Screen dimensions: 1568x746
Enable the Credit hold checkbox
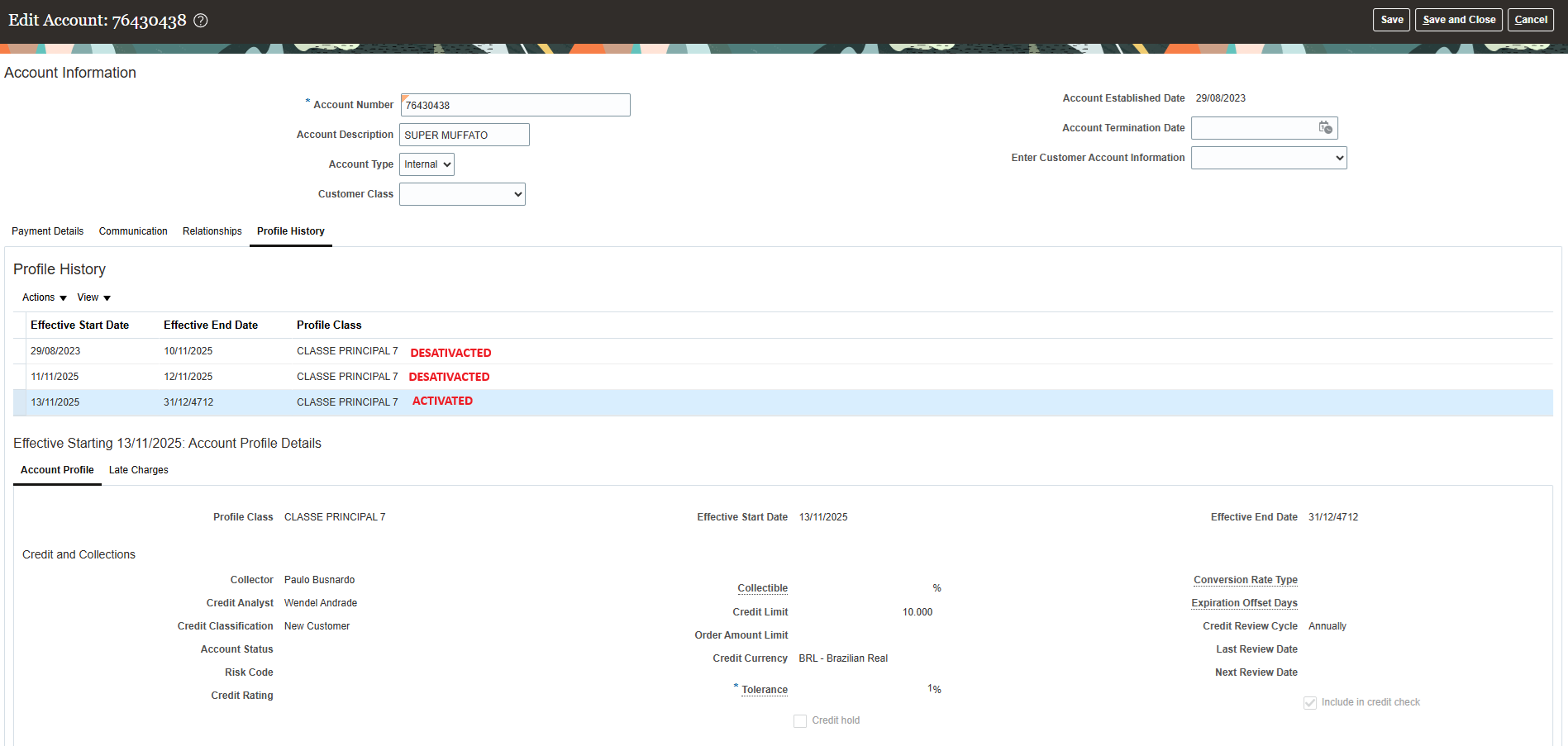[x=800, y=720]
